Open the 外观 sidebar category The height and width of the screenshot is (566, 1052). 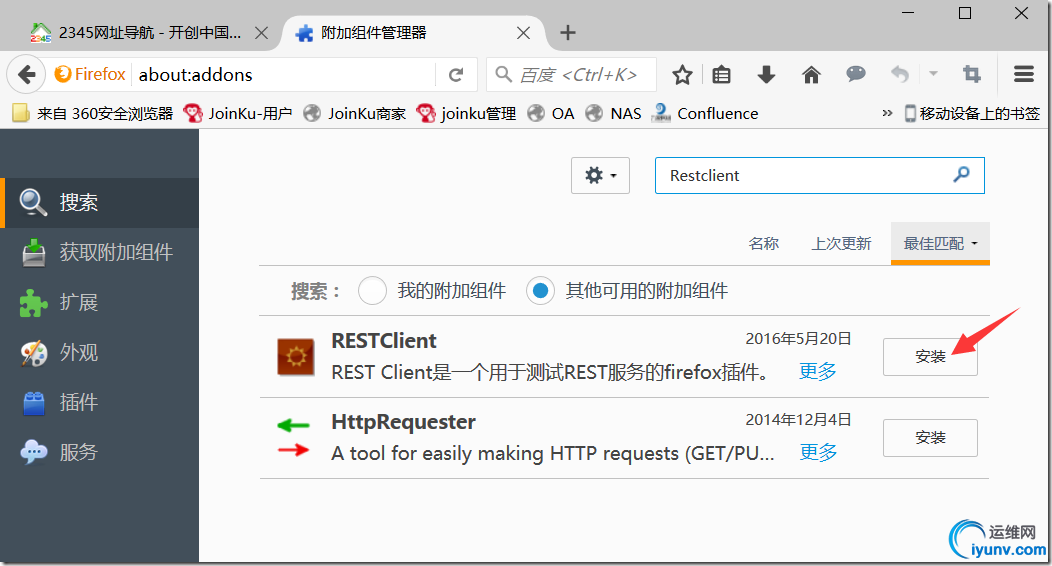[x=99, y=353]
